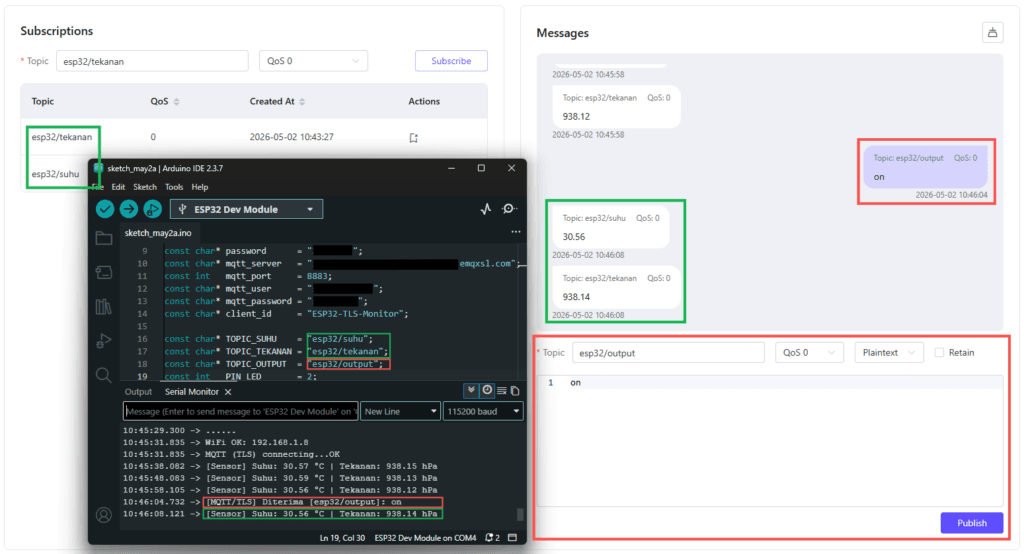Click action icon for esp32/tekanan subscription
Screen dimensions: 1024x554
click(x=413, y=137)
